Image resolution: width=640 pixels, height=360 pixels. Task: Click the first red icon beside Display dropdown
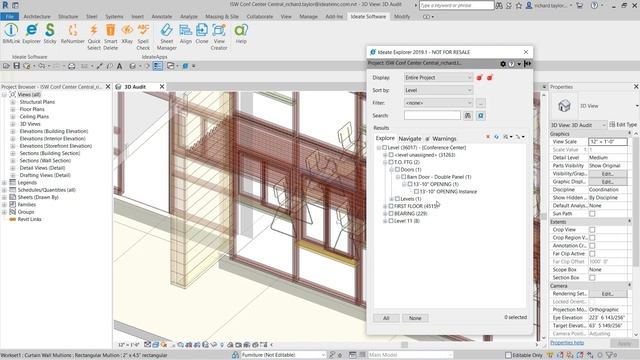click(x=480, y=78)
